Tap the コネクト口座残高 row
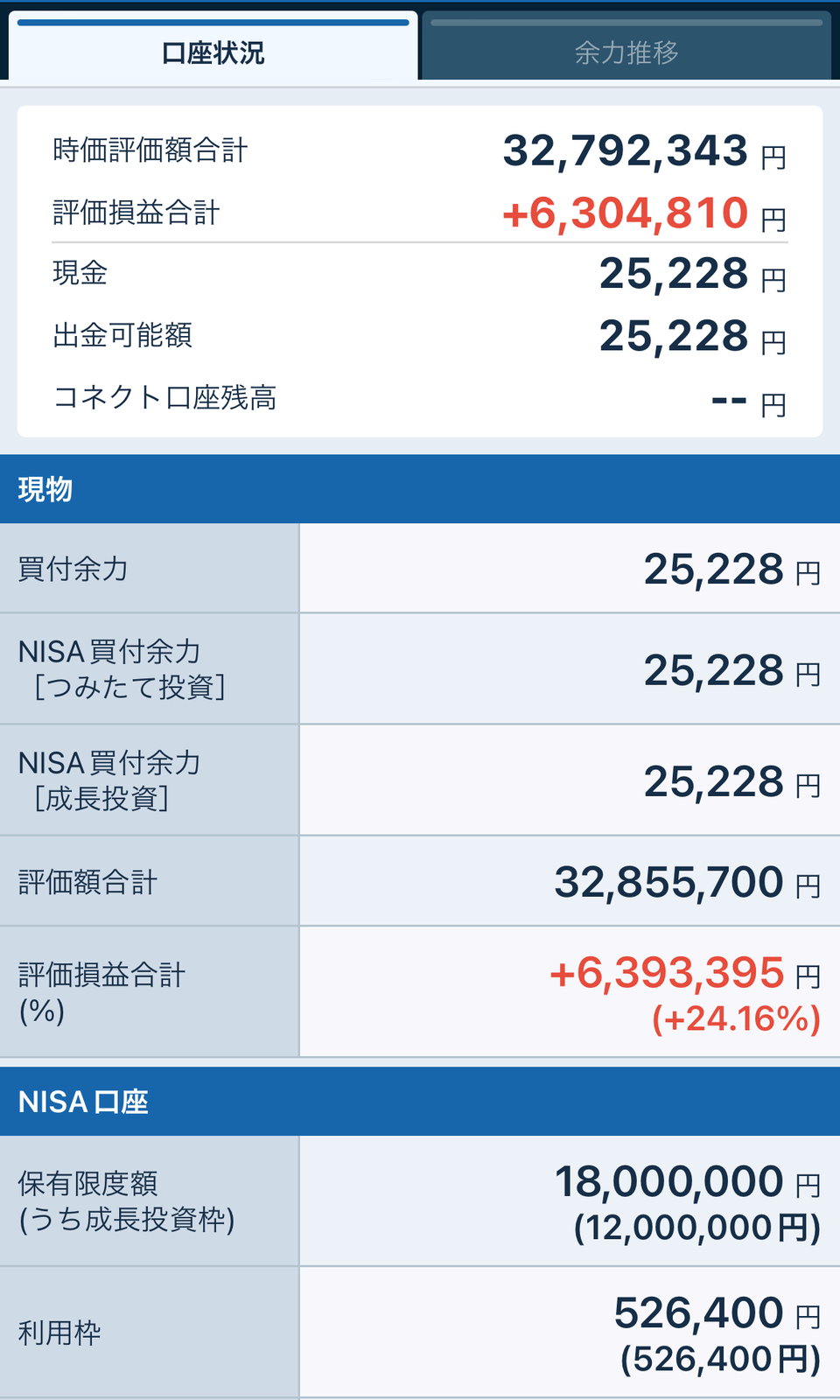This screenshot has width=840, height=1400. pos(420,399)
